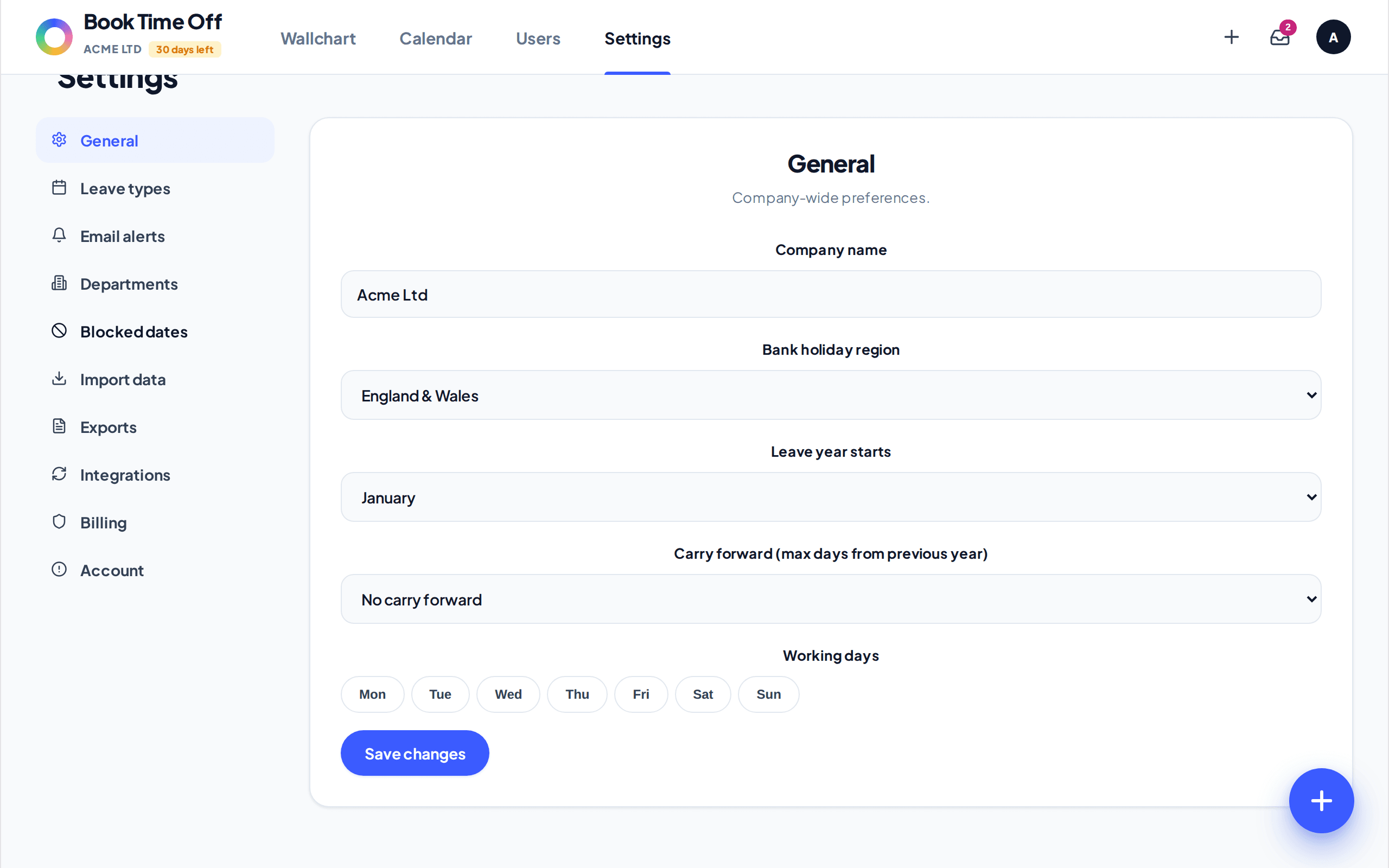Click the plus icon in top navigation
Screen dimensions: 1389x868
[x=1231, y=37]
